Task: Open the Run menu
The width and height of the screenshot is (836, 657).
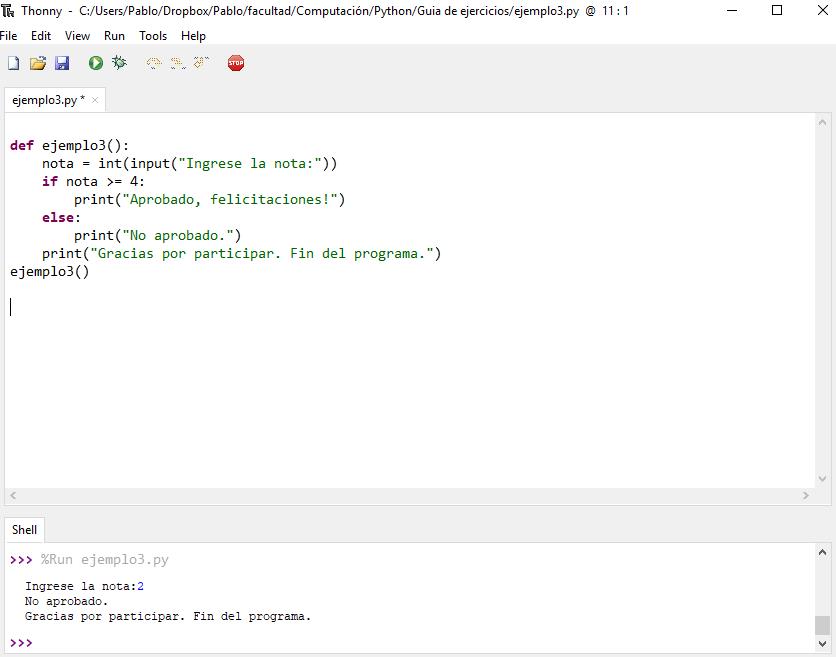Action: click(x=114, y=35)
